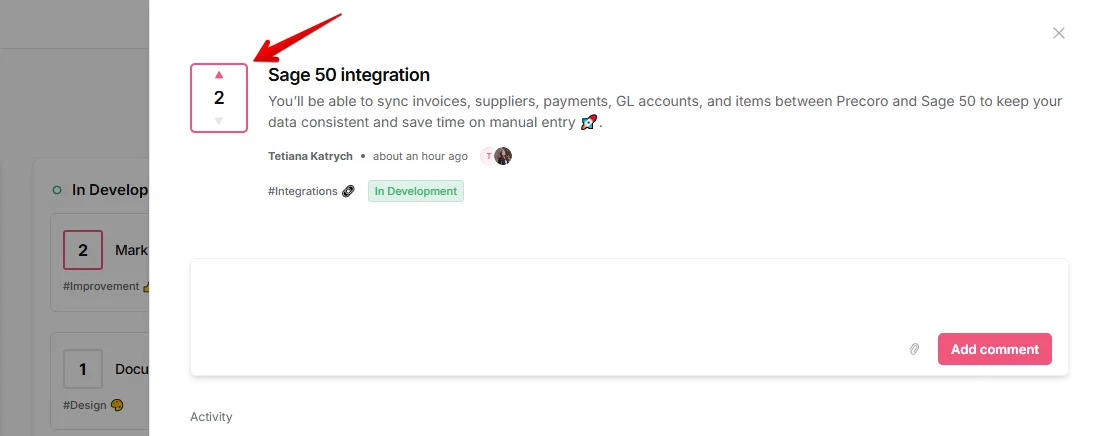Toggle the vote box showing 2 votes
Screen dimensions: 1104x436
point(219,98)
